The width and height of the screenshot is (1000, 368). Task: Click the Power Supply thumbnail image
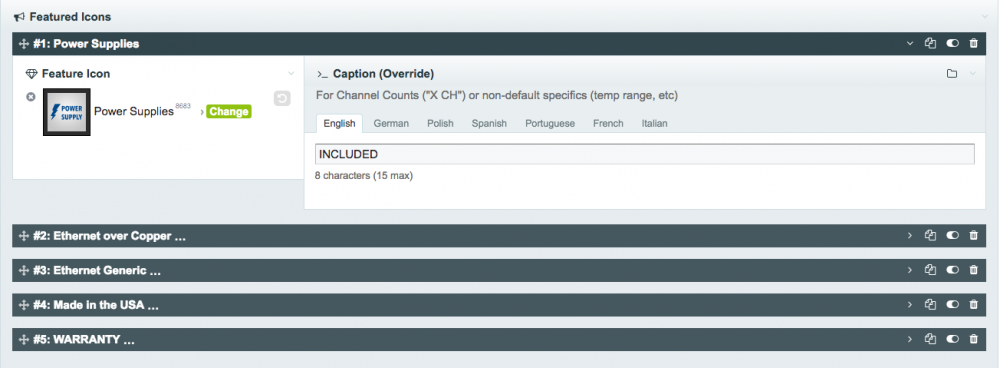67,112
